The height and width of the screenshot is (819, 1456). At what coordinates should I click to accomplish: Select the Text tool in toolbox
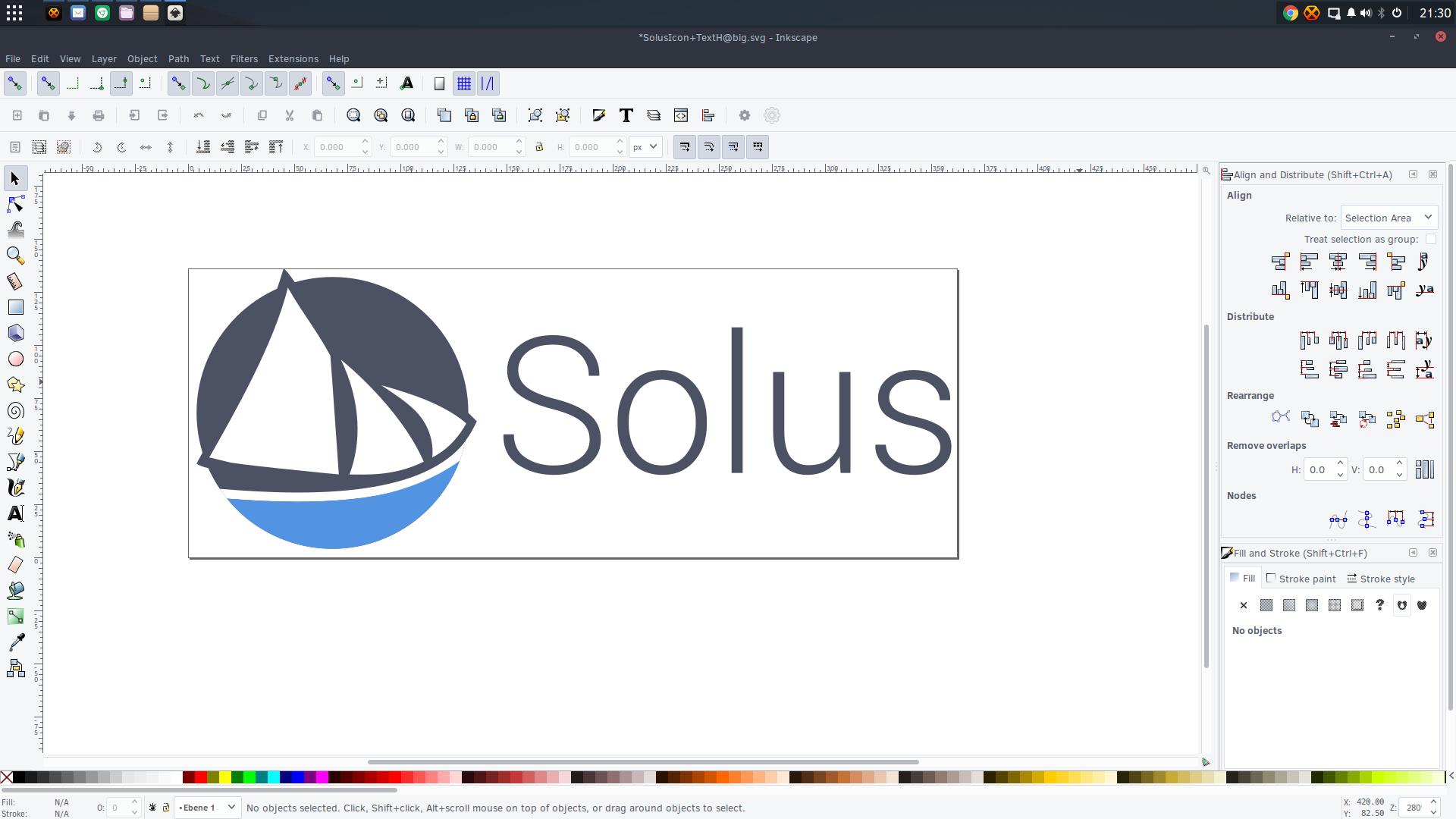[15, 513]
